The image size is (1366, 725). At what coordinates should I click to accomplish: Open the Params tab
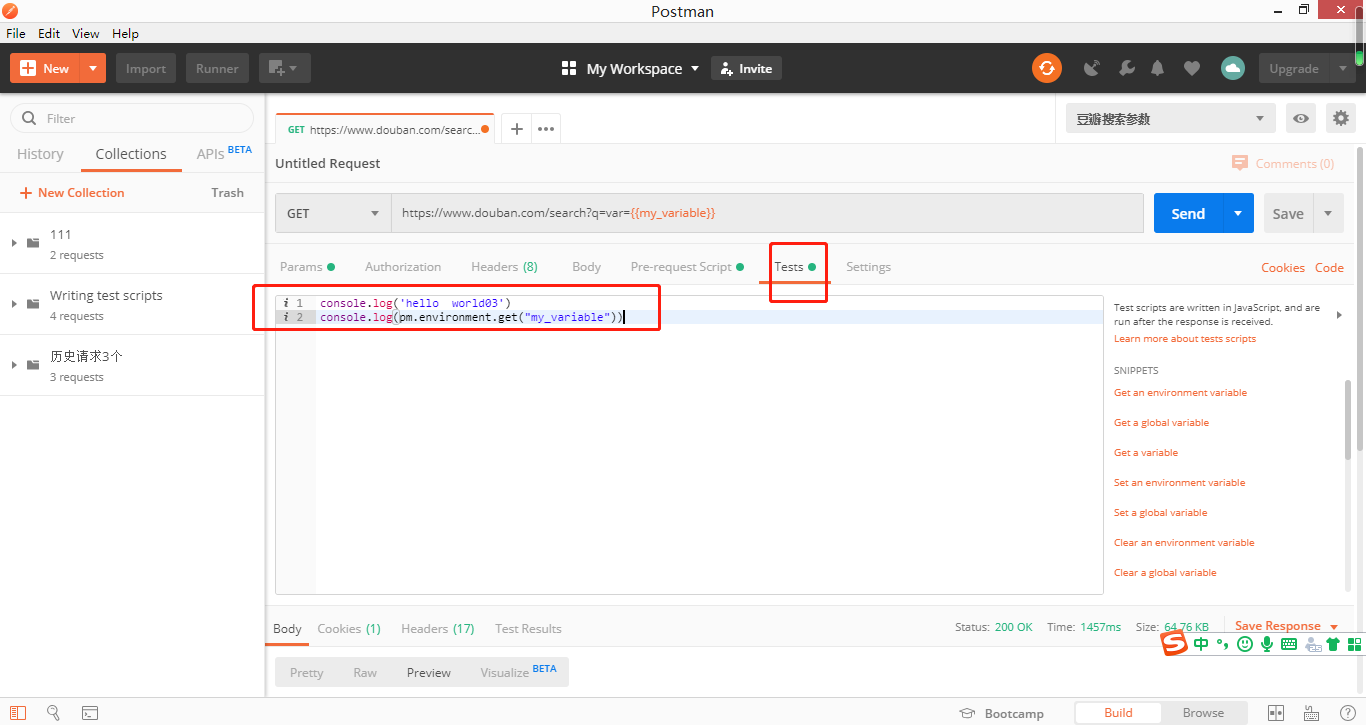(307, 267)
